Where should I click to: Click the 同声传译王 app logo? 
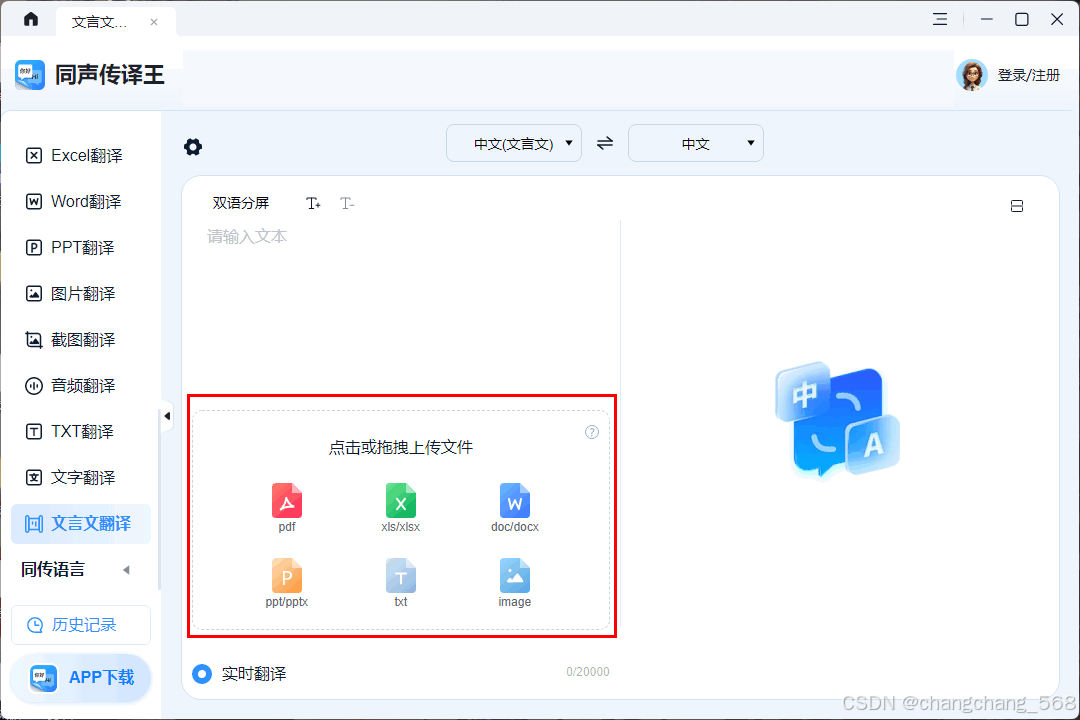30,74
